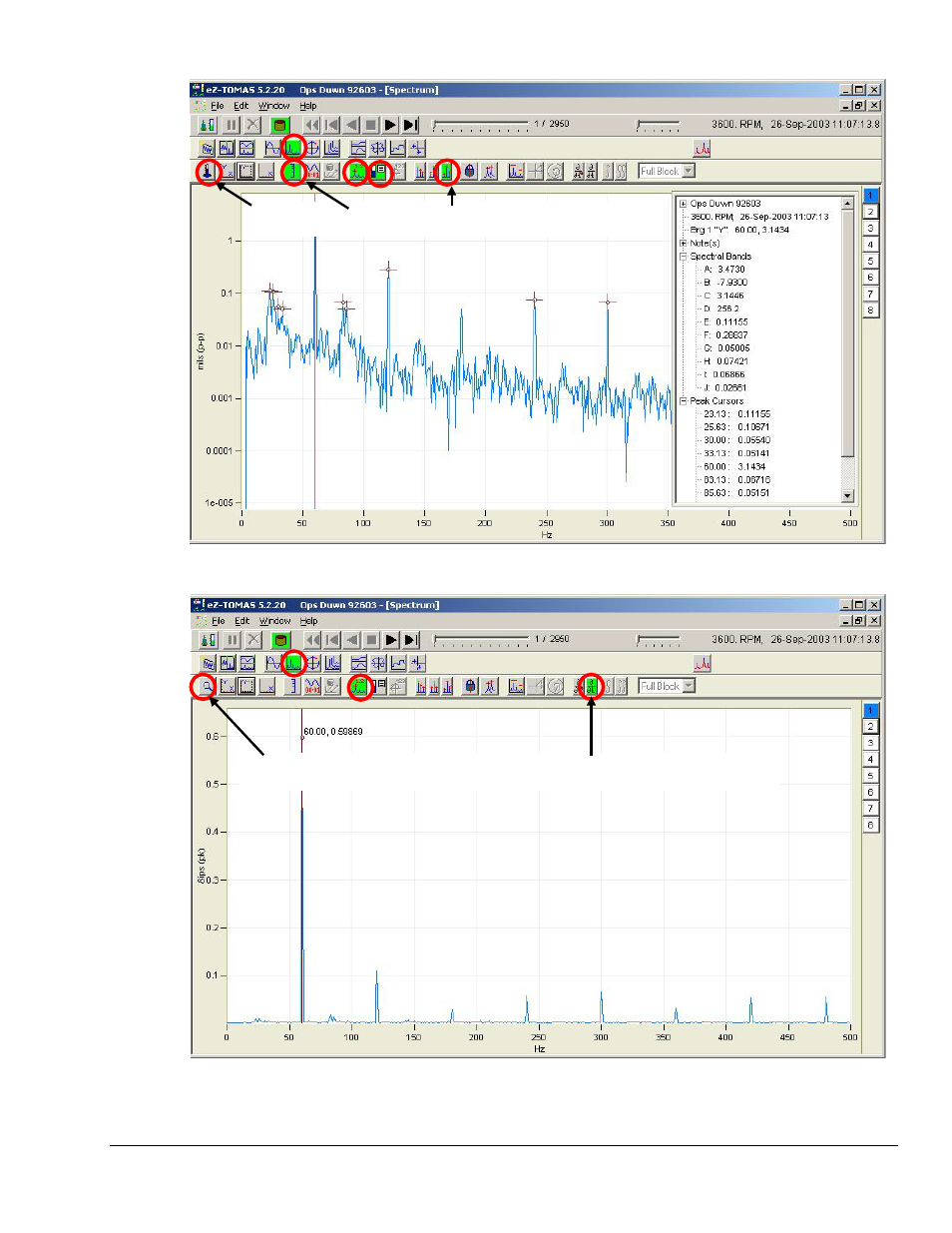Click gauges icon at start of top window toolbar
The image size is (952, 1233).
(x=207, y=125)
